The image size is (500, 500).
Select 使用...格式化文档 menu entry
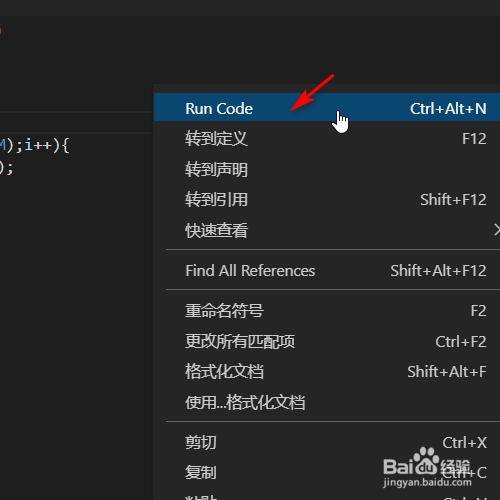tap(327, 402)
